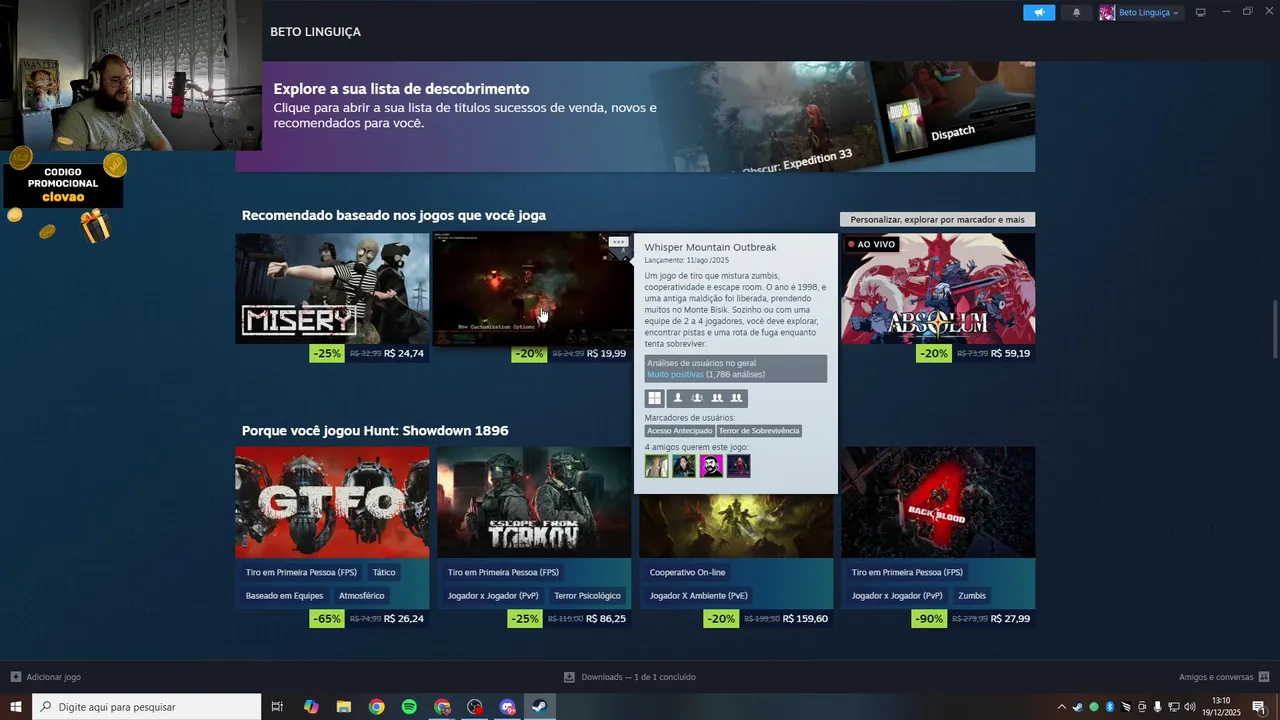
Task: Open the Back 4 Blood capsule
Action: coord(938,502)
